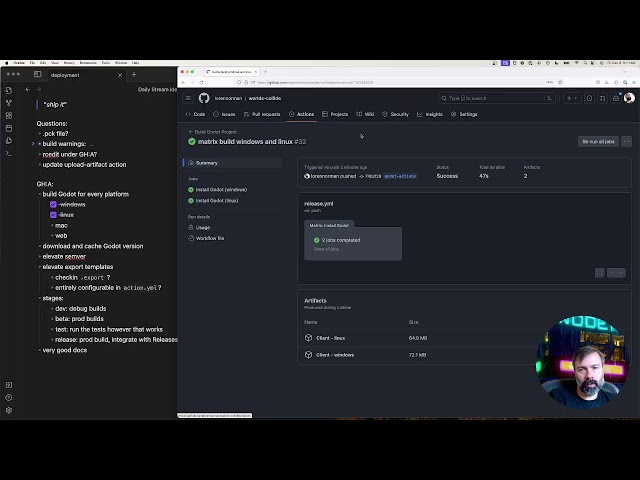Toggle left sidebar icon in notes app
Screen dimensions: 640x480
tap(38, 74)
